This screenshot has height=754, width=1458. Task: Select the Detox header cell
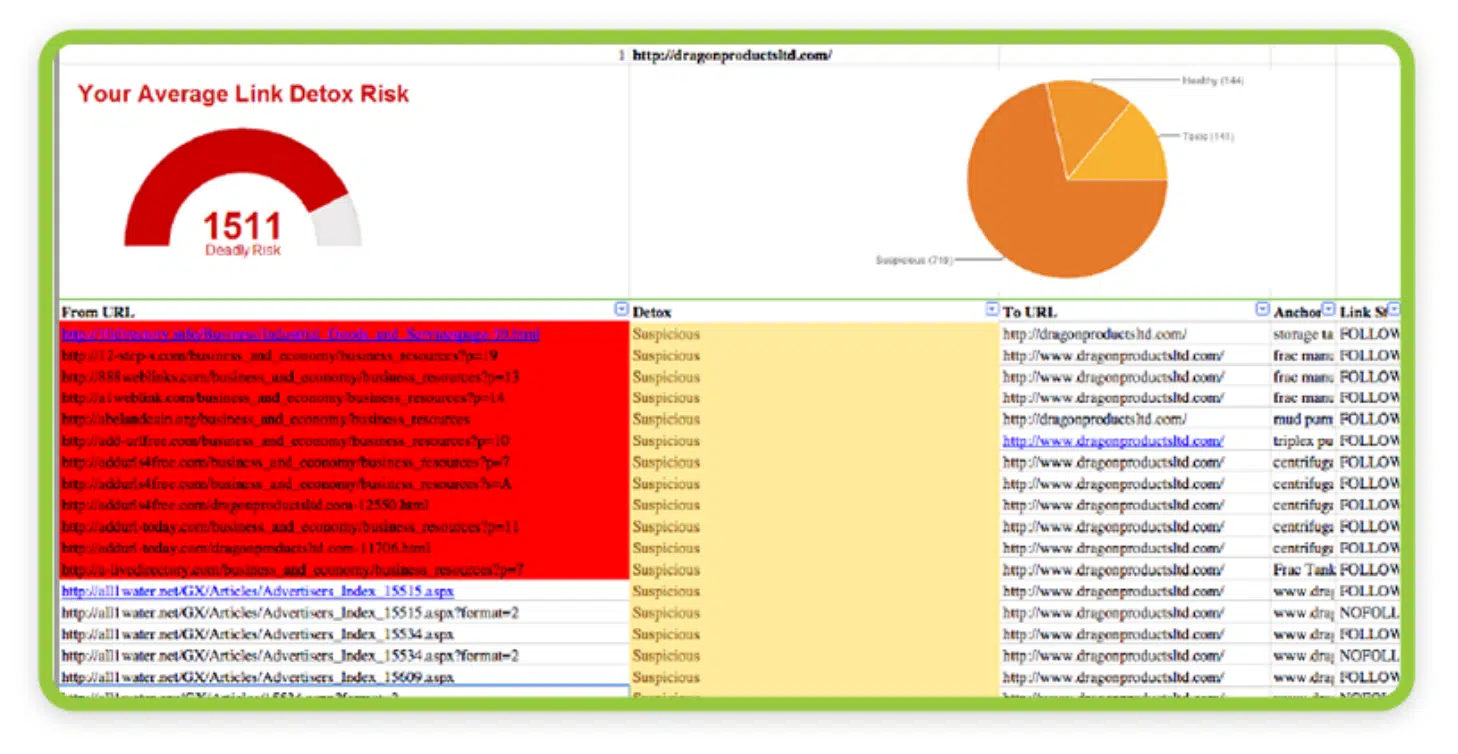[x=800, y=312]
